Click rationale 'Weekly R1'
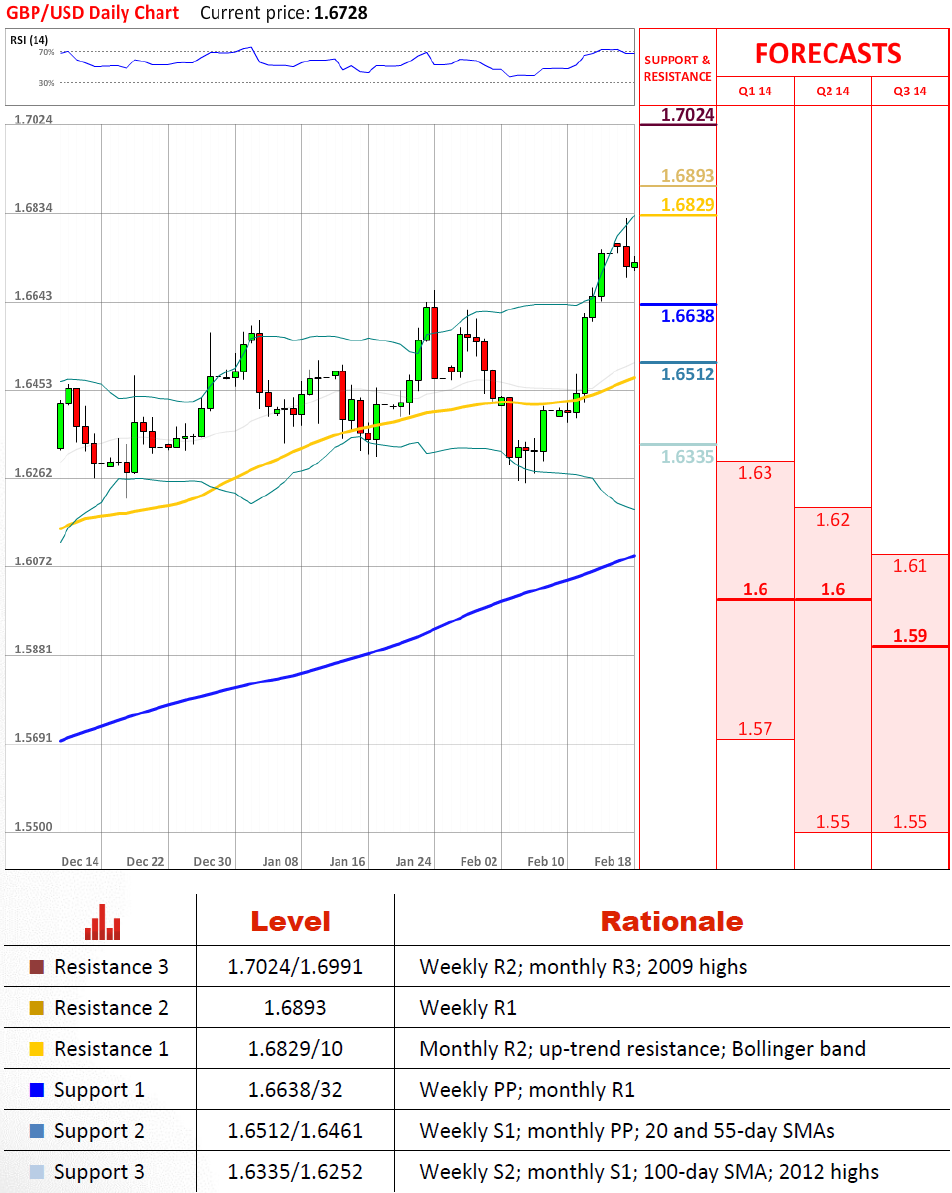The height and width of the screenshot is (1193, 952). tap(468, 1008)
